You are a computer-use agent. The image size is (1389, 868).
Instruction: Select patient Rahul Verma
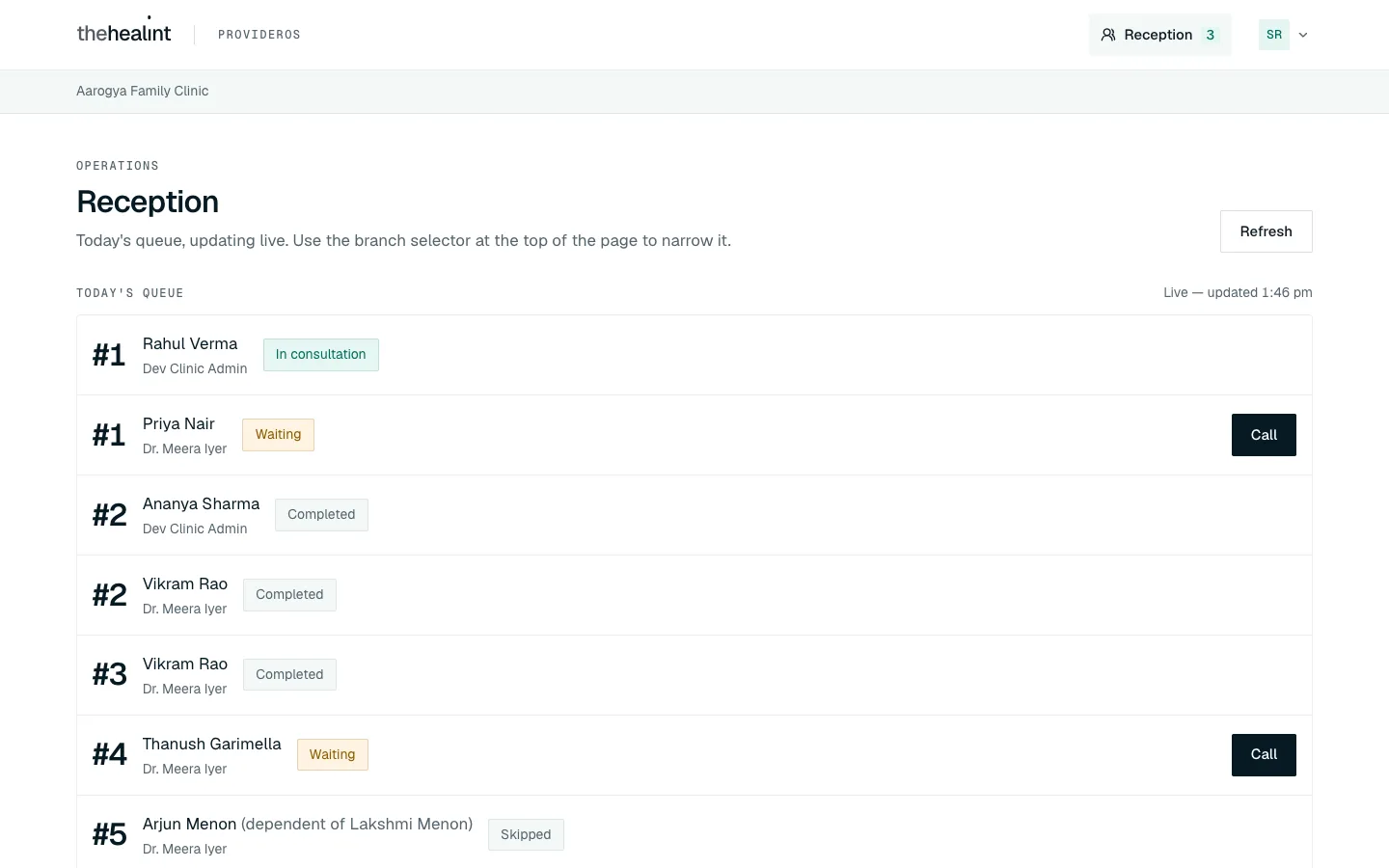point(190,343)
